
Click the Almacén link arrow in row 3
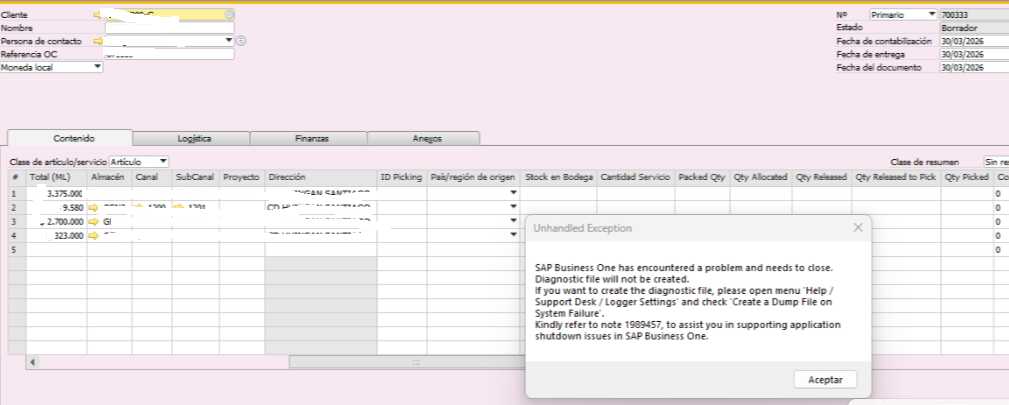coord(94,221)
